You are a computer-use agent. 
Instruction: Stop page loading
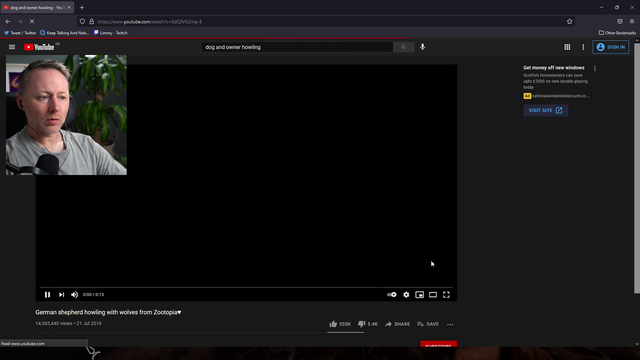pyautogui.click(x=32, y=21)
